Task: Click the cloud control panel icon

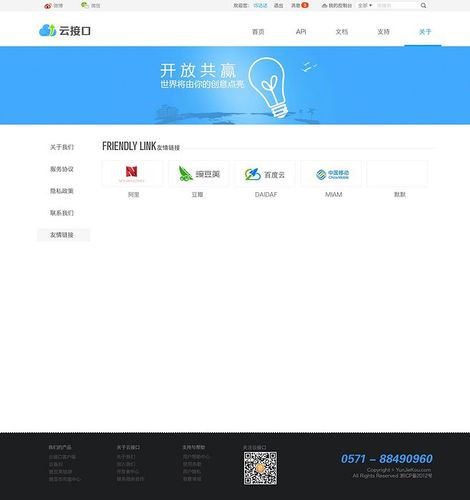Action: (324, 6)
